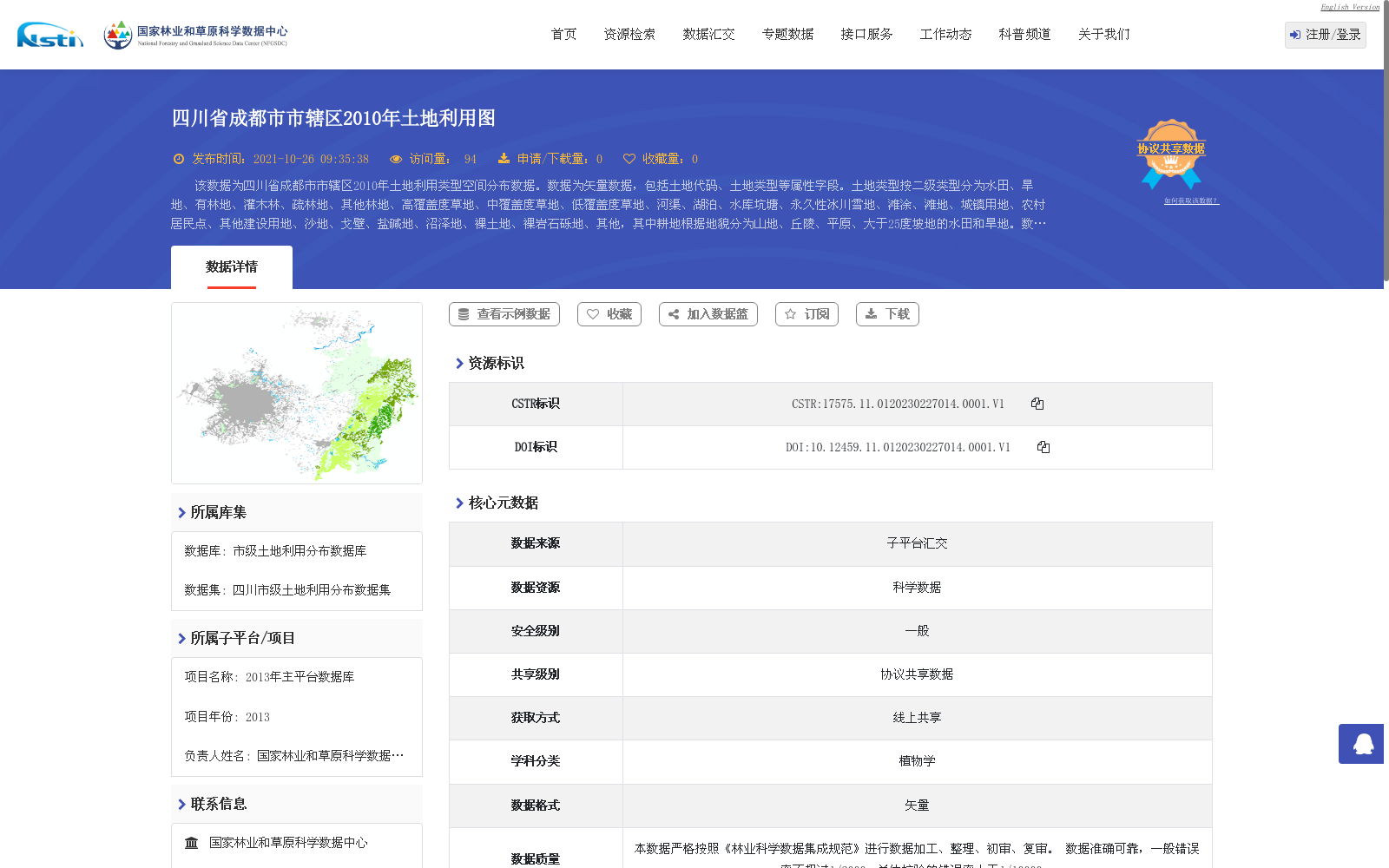
Task: Click the chevron beside 所属子平台/项目
Action: pyautogui.click(x=181, y=639)
